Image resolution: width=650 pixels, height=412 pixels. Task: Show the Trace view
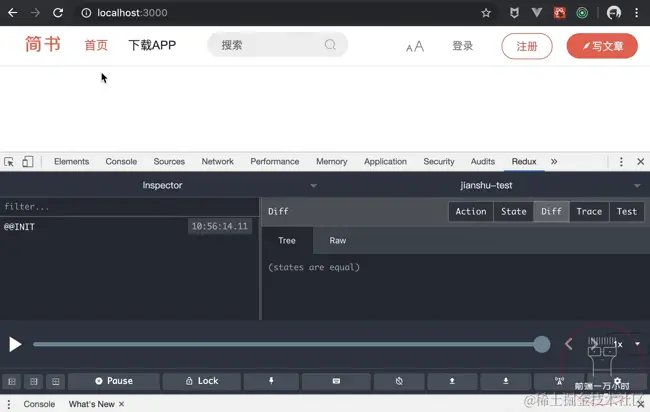589,211
